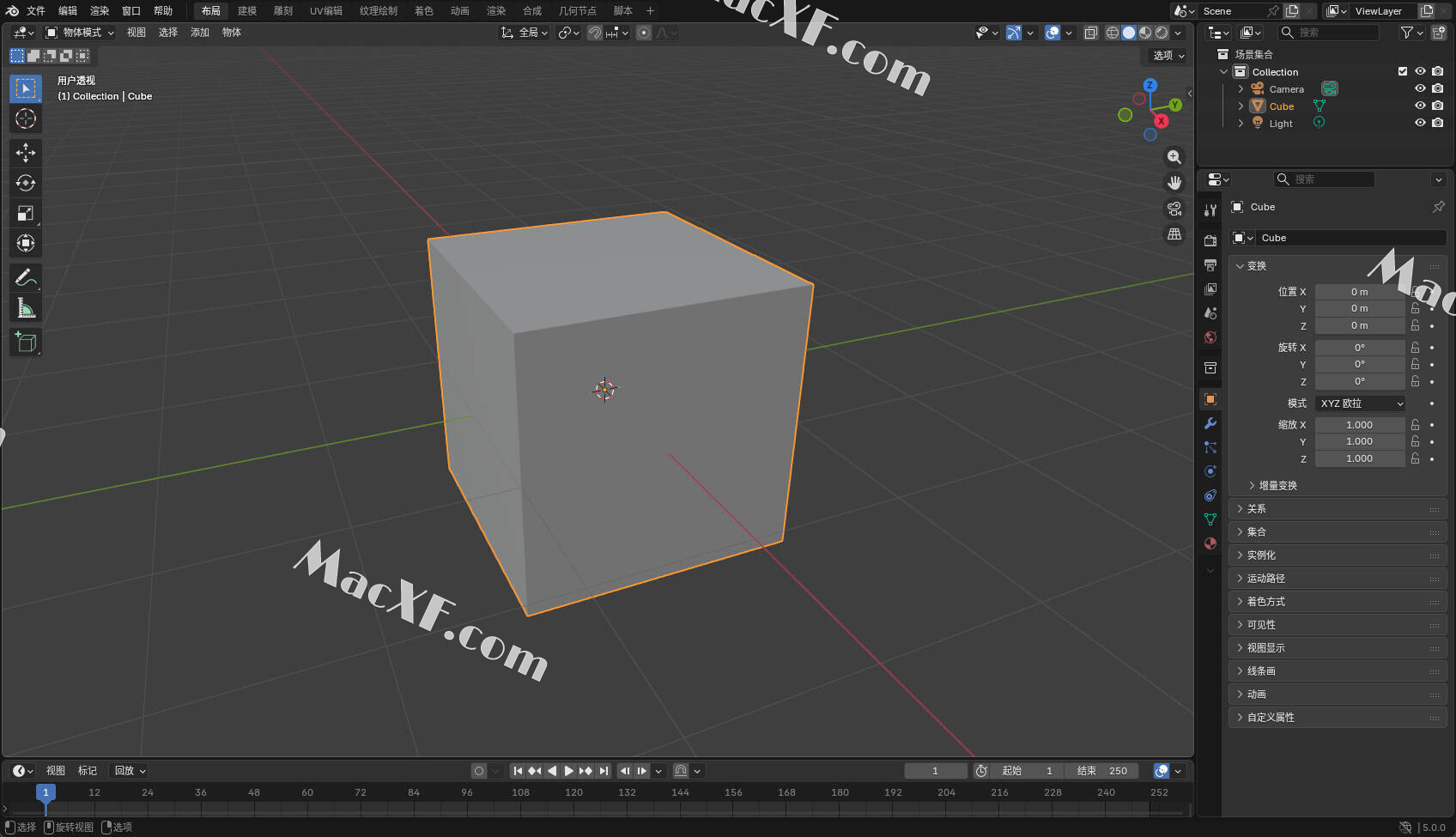Click the 选项 options button in viewport
This screenshot has height=837, width=1456.
[x=1168, y=56]
